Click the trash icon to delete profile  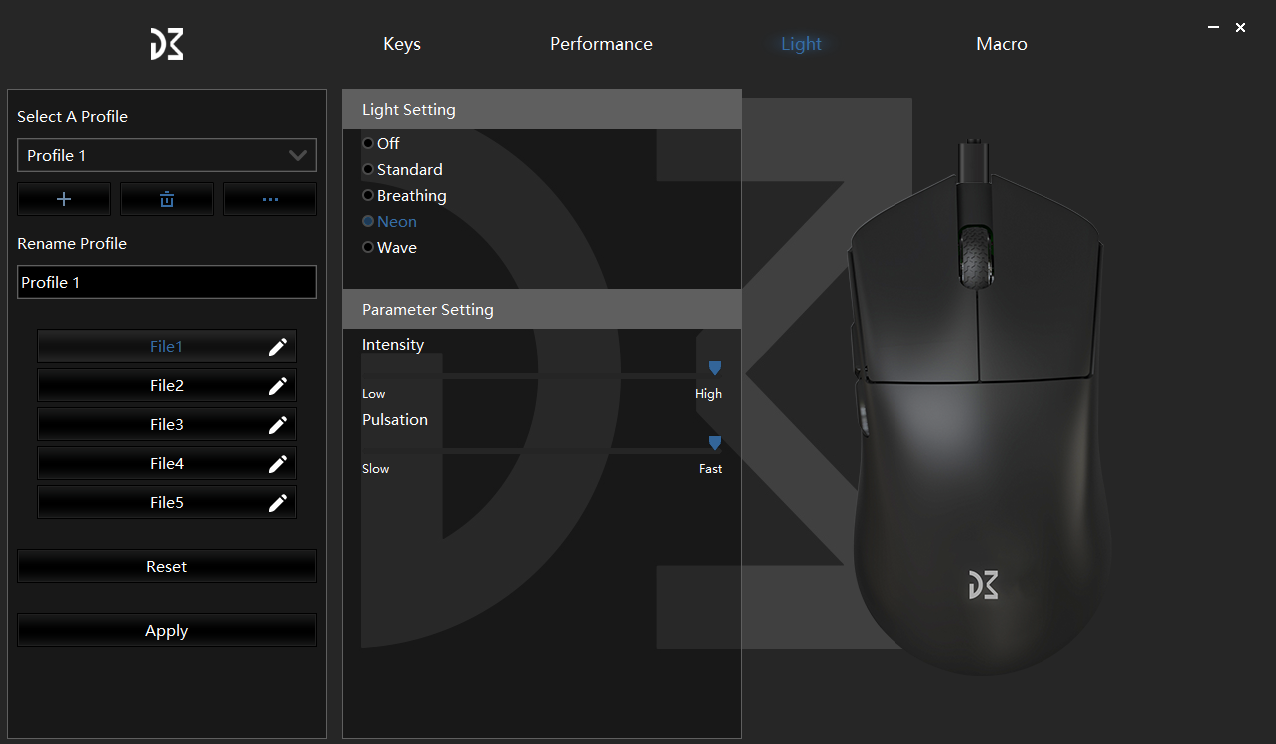167,199
